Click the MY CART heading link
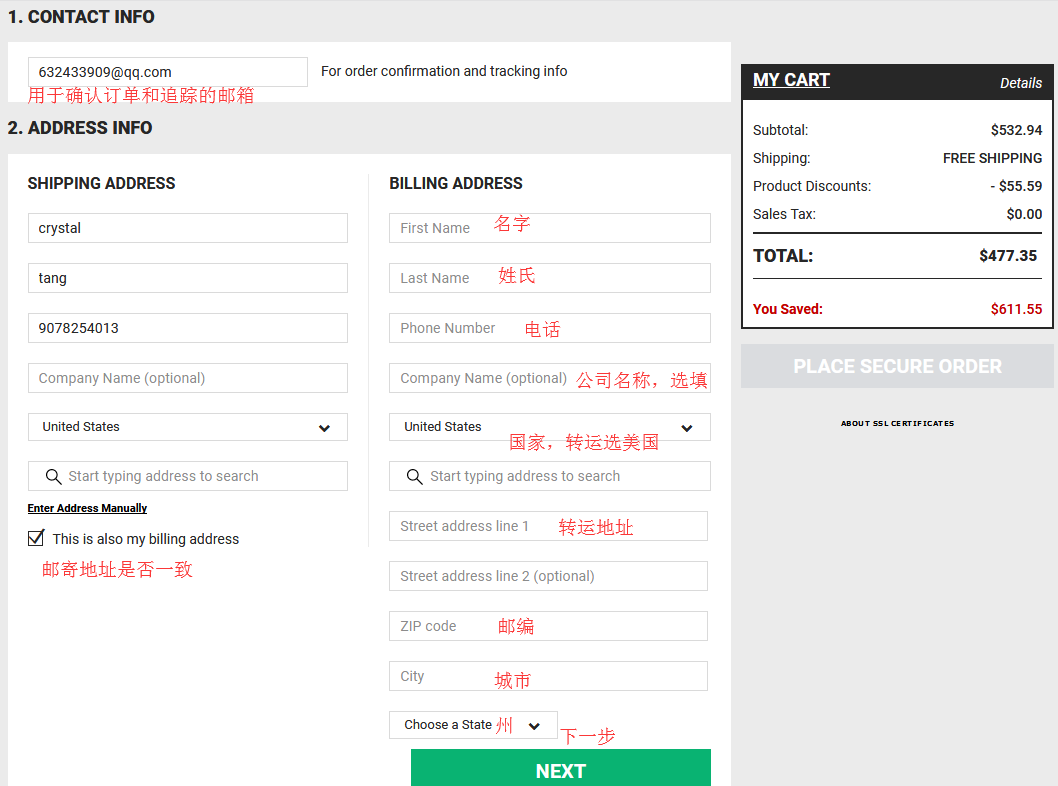 coord(791,80)
